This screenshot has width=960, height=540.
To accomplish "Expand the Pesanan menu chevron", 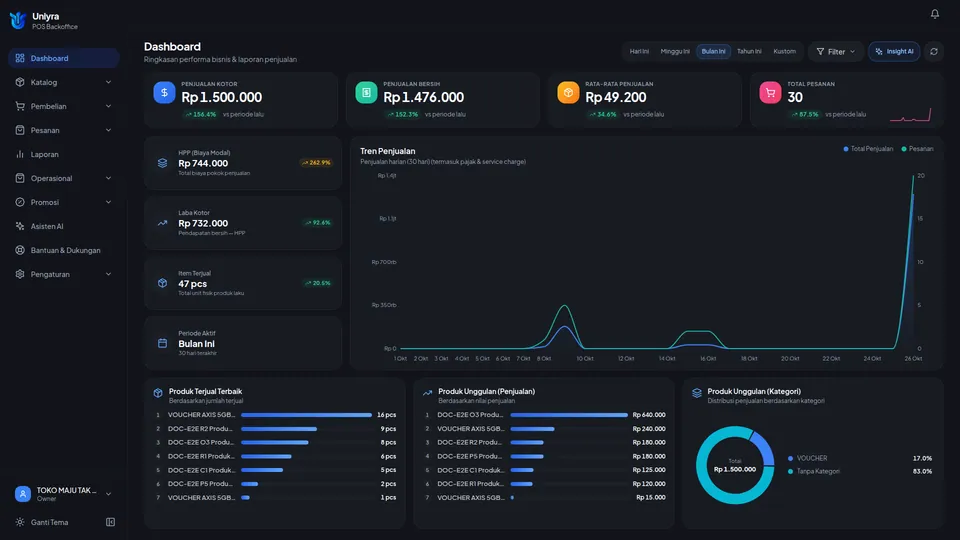I will tap(108, 130).
